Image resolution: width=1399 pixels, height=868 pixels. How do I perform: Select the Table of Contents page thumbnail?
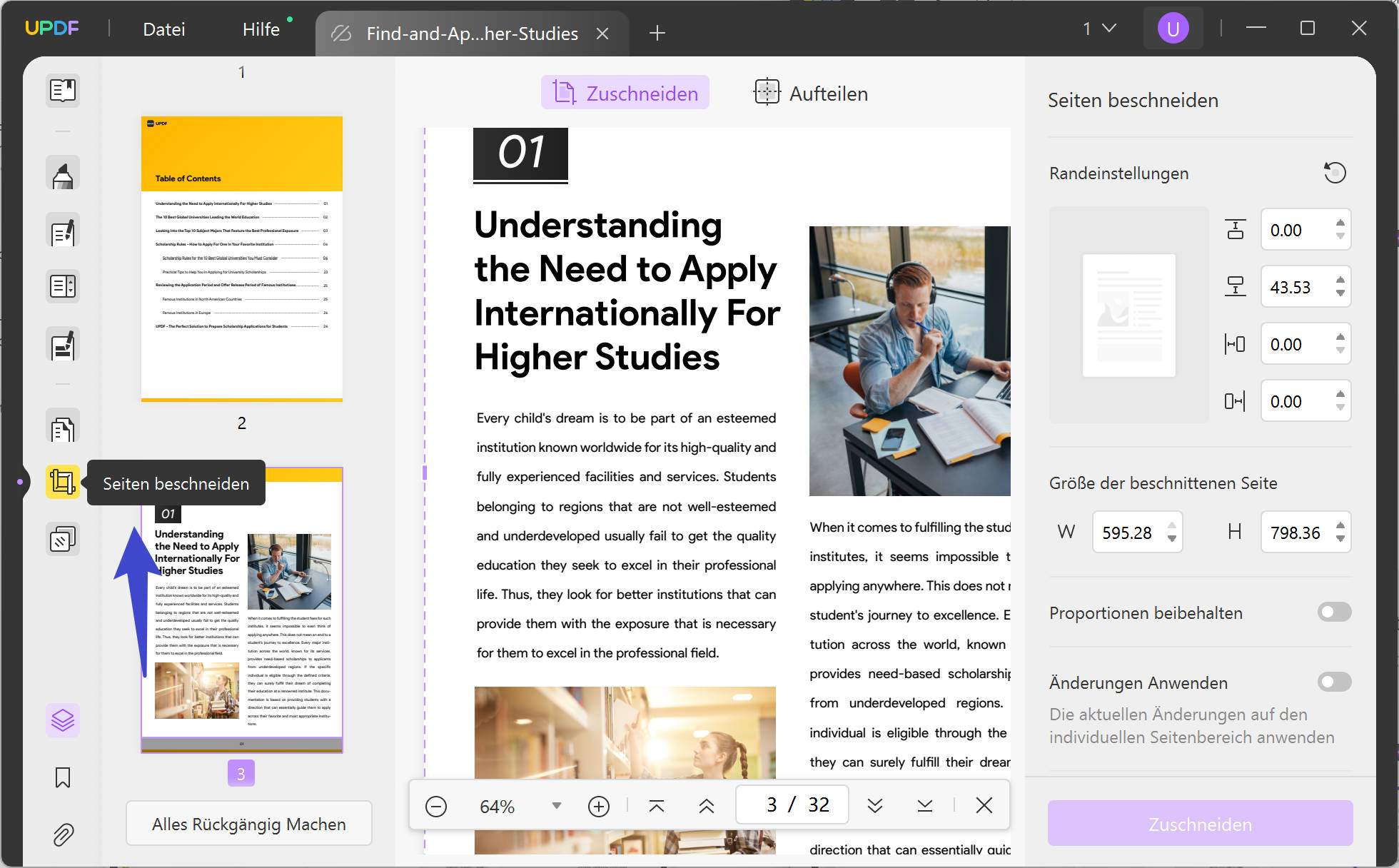click(x=242, y=258)
